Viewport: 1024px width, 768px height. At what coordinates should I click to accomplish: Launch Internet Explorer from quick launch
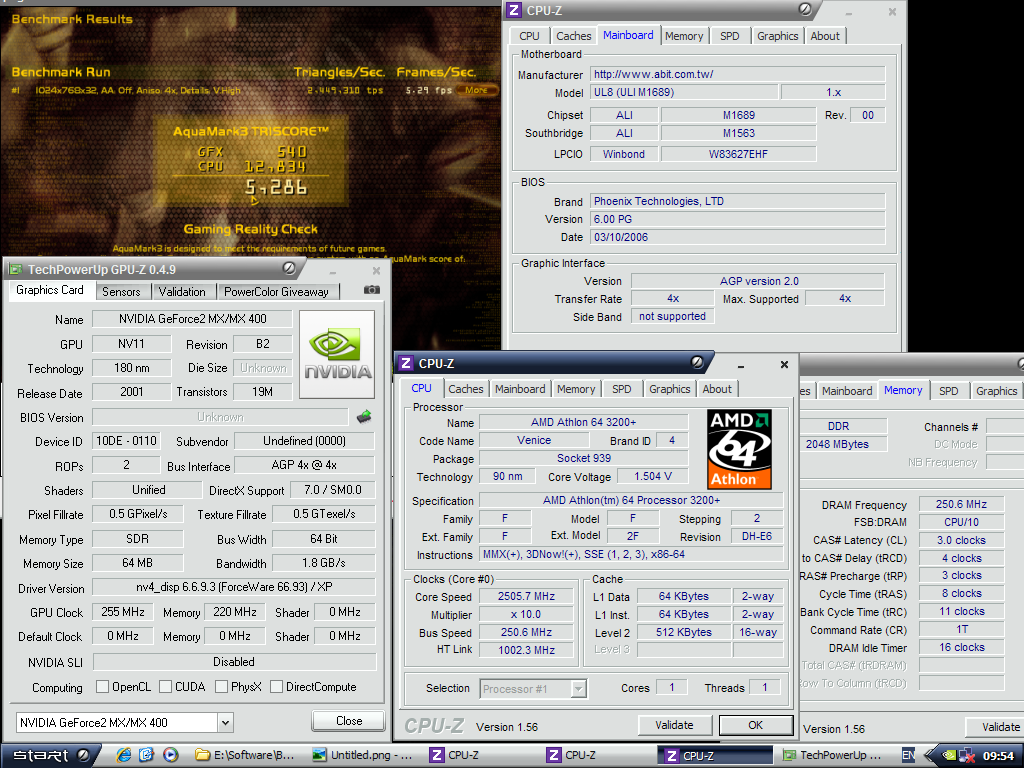pyautogui.click(x=123, y=755)
